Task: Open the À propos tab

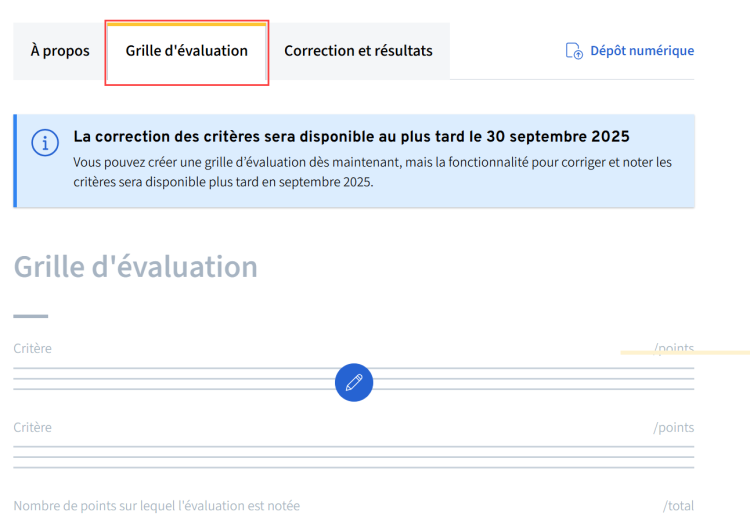Action: tap(60, 51)
